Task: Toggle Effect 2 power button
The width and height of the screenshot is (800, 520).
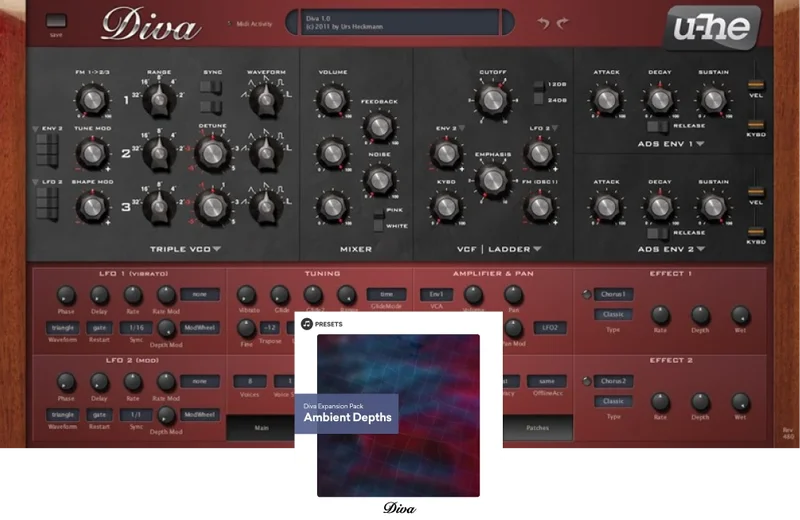Action: [x=587, y=381]
